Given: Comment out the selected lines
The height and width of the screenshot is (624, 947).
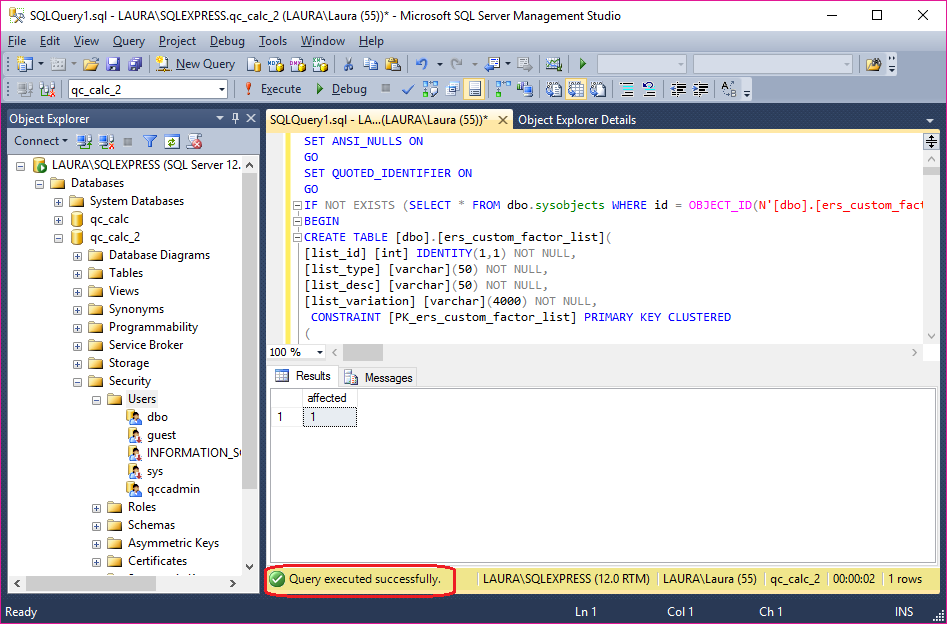Looking at the screenshot, I should tap(627, 89).
